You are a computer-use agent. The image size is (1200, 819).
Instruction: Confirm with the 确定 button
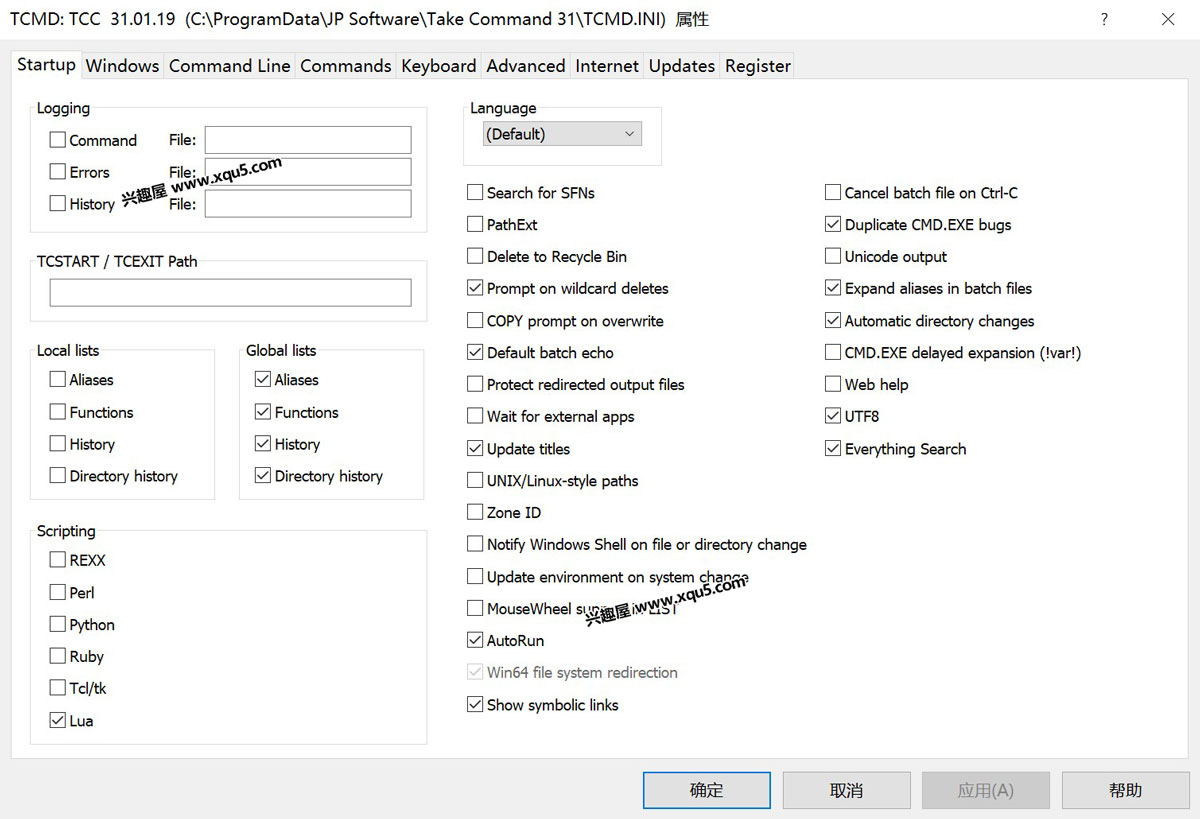pyautogui.click(x=706, y=790)
